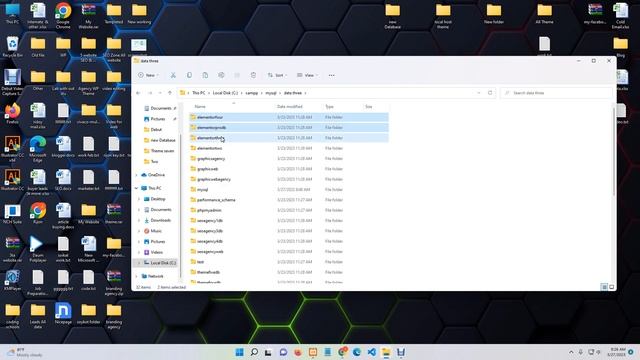Open the Sort dropdown menu
Screen dimensions: 640x360
[x=277, y=75]
